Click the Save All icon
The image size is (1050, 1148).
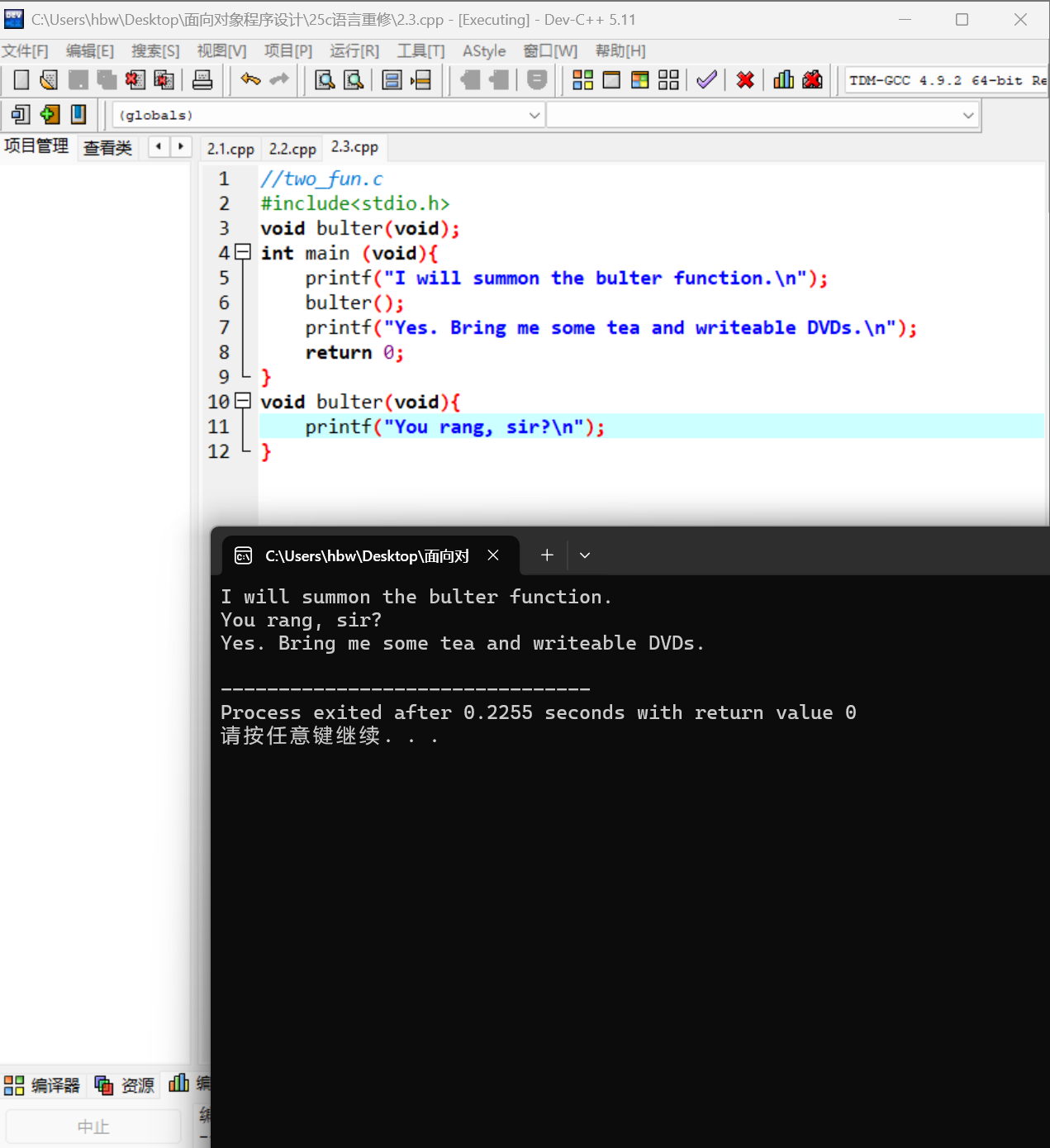107,80
